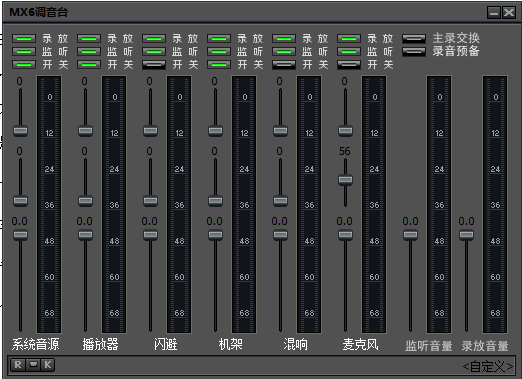Toggle the 主录交换 switch
Screen dimensions: 522x379
click(414, 39)
